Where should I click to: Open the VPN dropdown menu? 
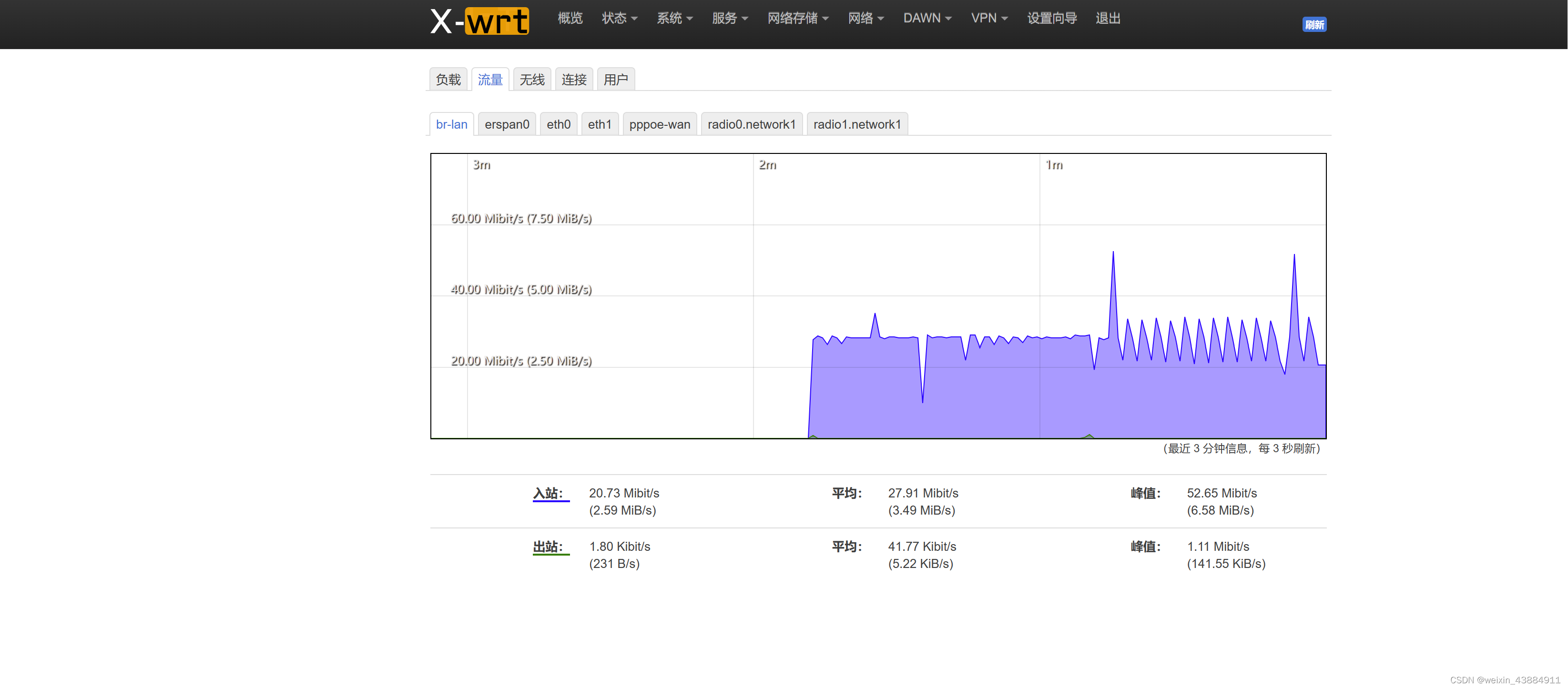point(988,18)
